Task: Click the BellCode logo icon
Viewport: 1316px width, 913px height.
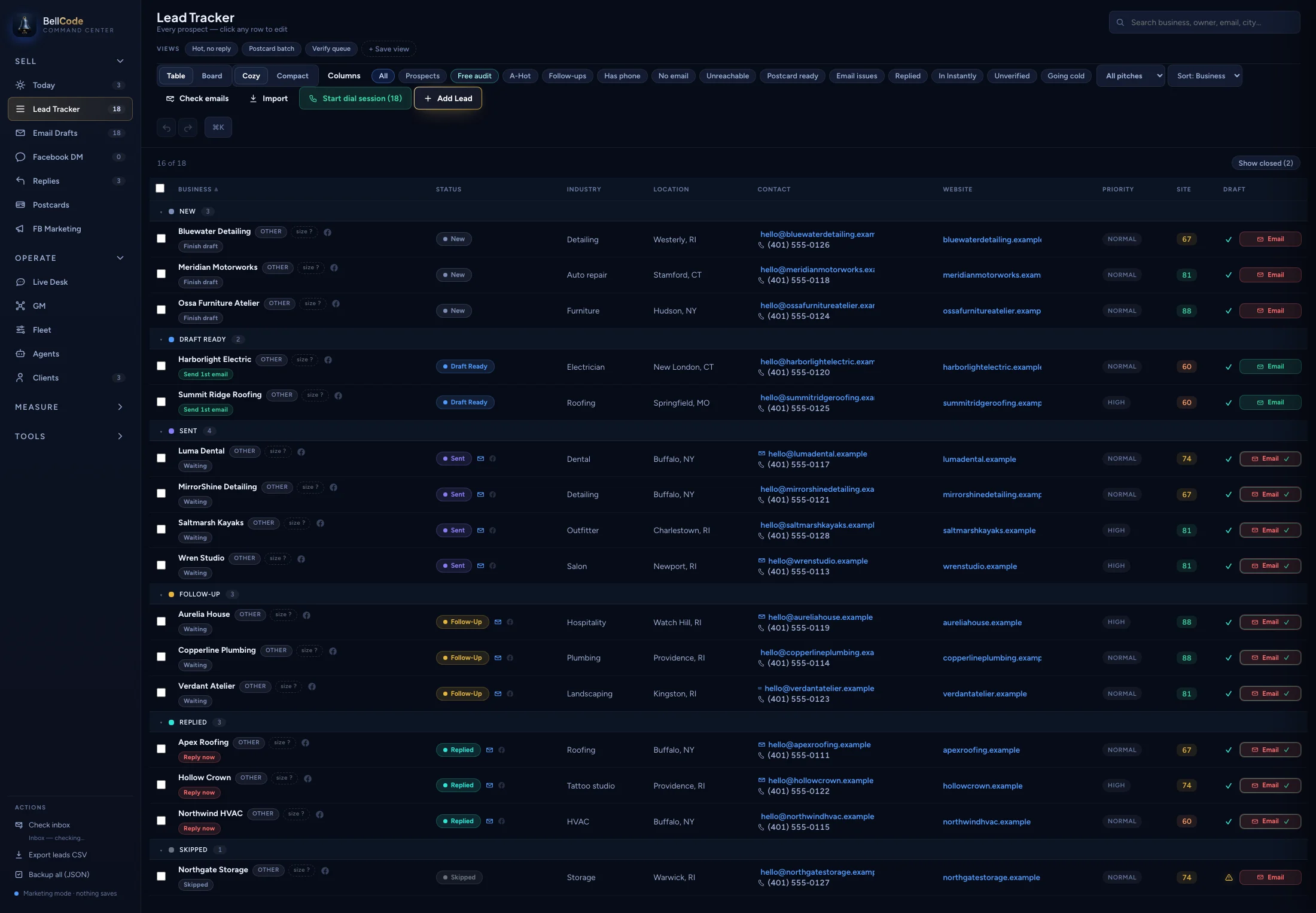Action: click(25, 25)
